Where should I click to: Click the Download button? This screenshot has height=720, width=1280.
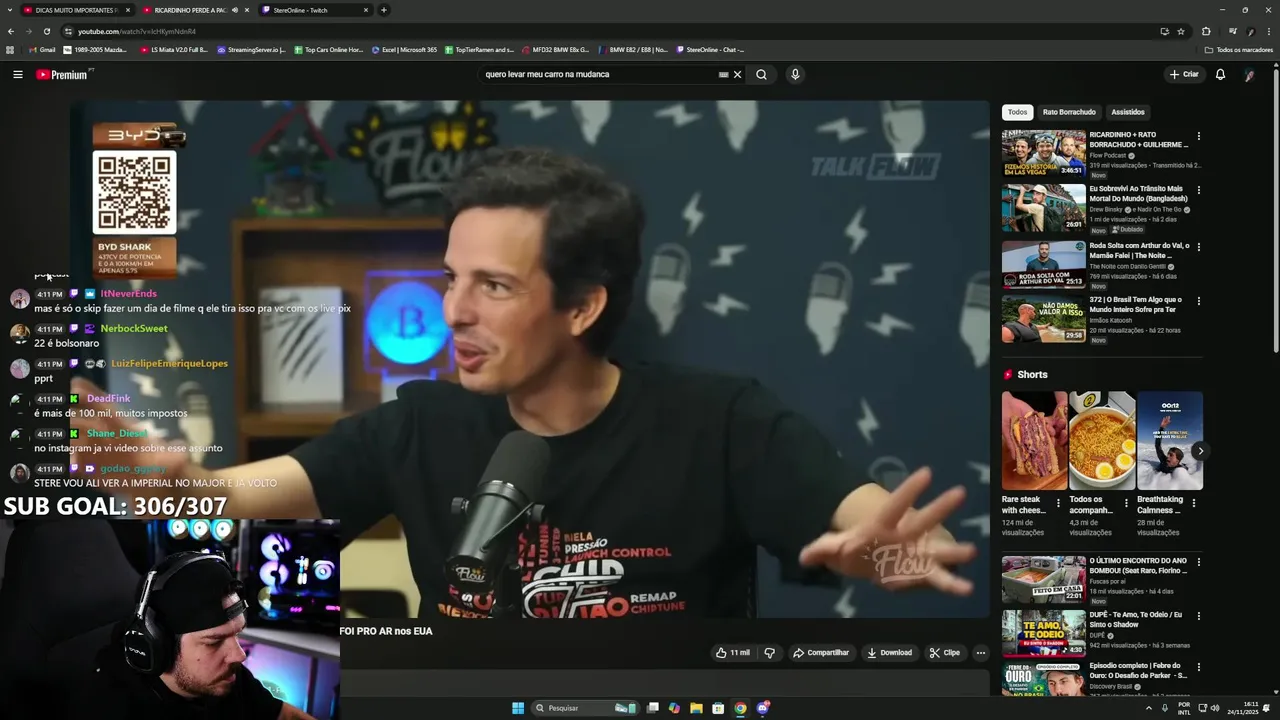[889, 653]
